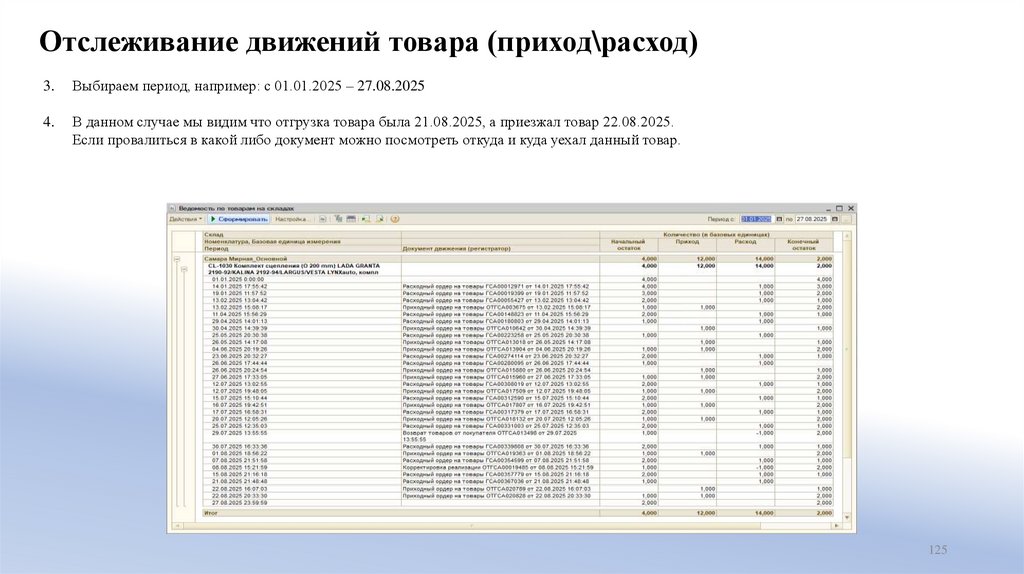Viewport: 1024px width, 574px height.
Task: Select period row 13.02.2025 13:04:42
Action: click(519, 300)
